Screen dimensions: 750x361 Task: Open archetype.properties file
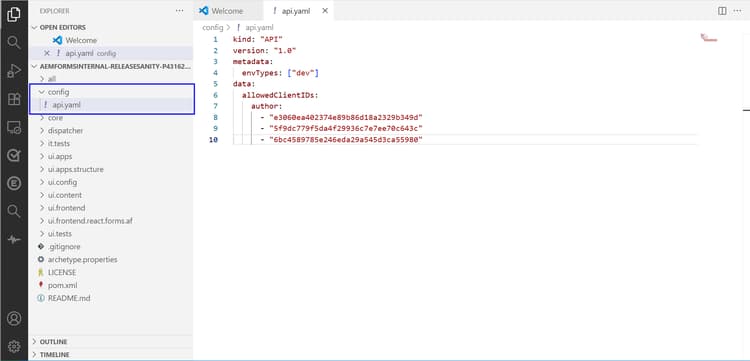click(111, 260)
